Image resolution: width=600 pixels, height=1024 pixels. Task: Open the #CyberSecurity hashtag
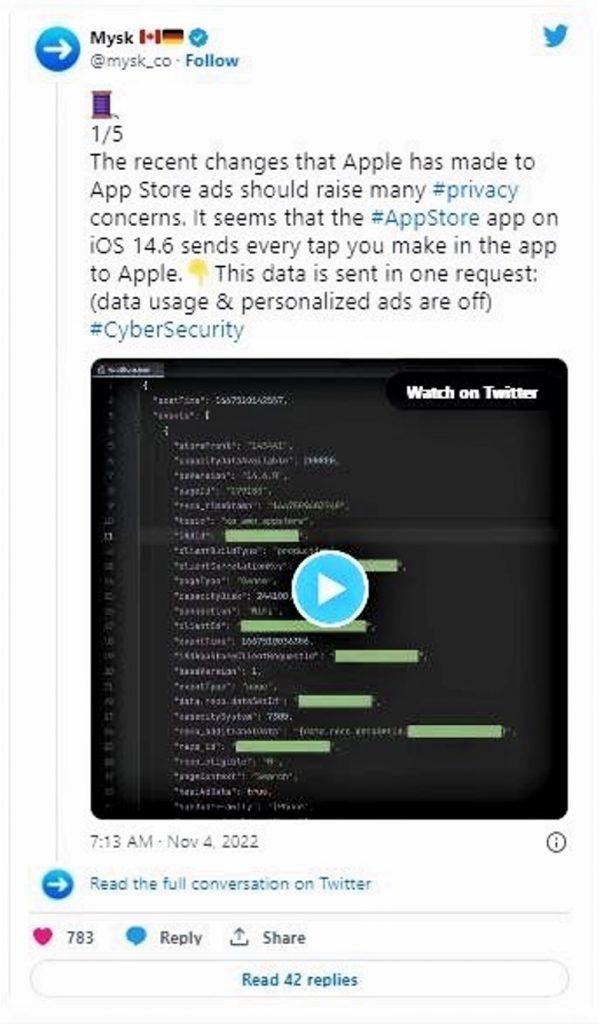pos(166,330)
